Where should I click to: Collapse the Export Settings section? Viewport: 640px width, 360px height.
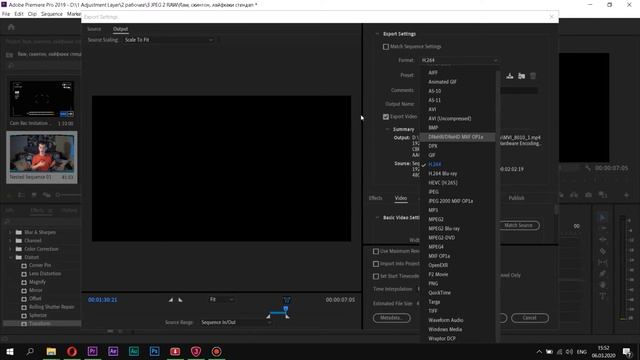[377, 34]
